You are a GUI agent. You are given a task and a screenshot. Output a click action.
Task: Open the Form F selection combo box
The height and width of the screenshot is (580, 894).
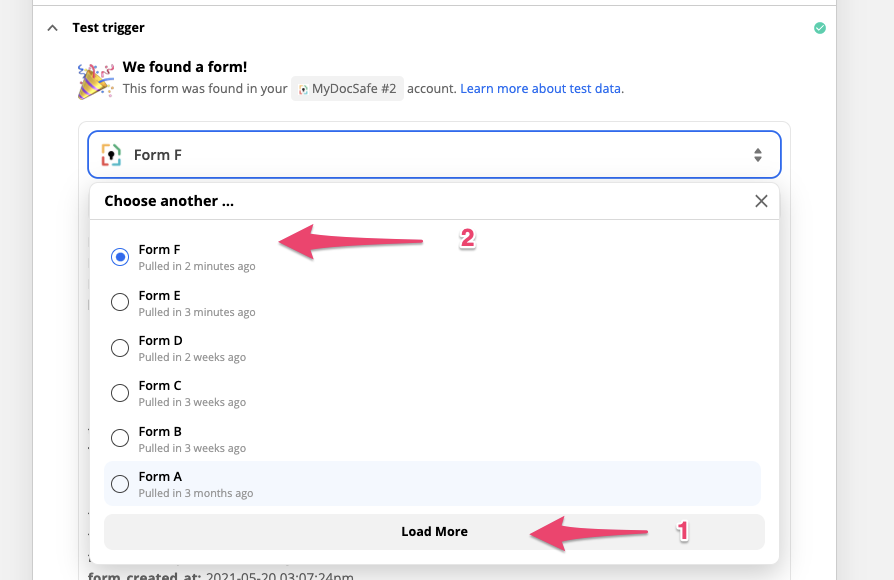434,155
